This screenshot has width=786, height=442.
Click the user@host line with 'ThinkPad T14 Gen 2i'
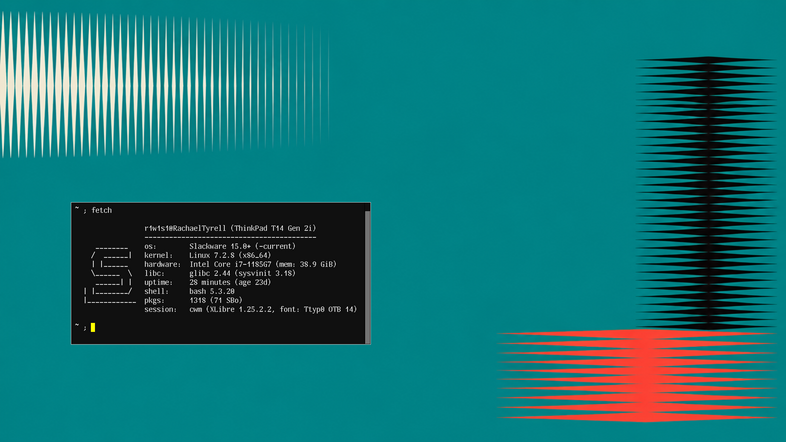(x=230, y=228)
